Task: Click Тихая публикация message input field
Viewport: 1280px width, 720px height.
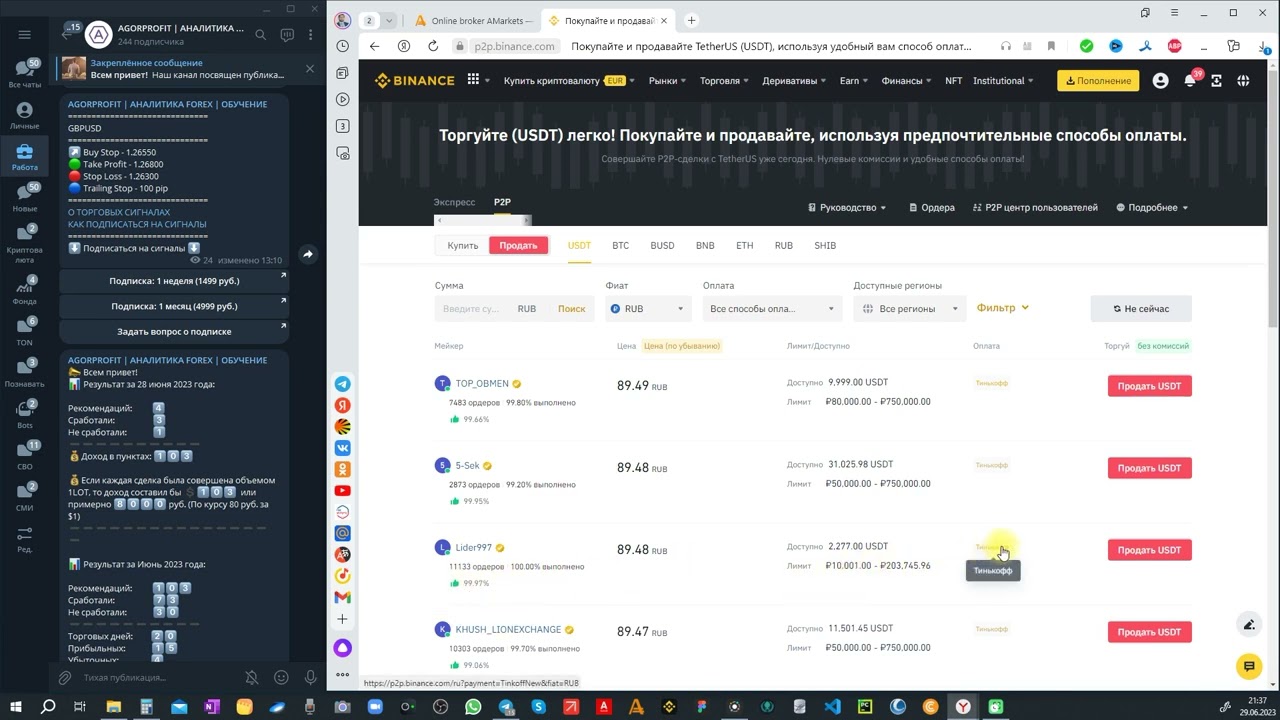Action: point(160,678)
